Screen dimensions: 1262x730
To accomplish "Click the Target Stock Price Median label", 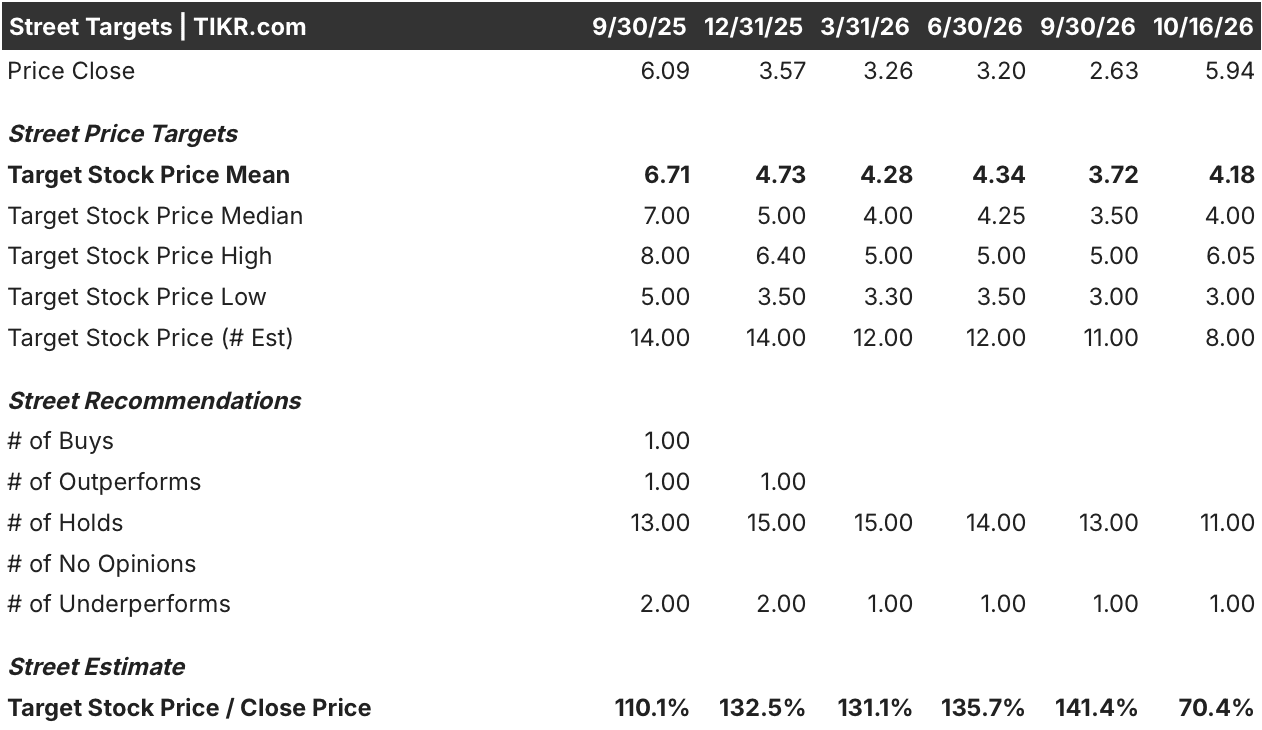I will tap(155, 216).
